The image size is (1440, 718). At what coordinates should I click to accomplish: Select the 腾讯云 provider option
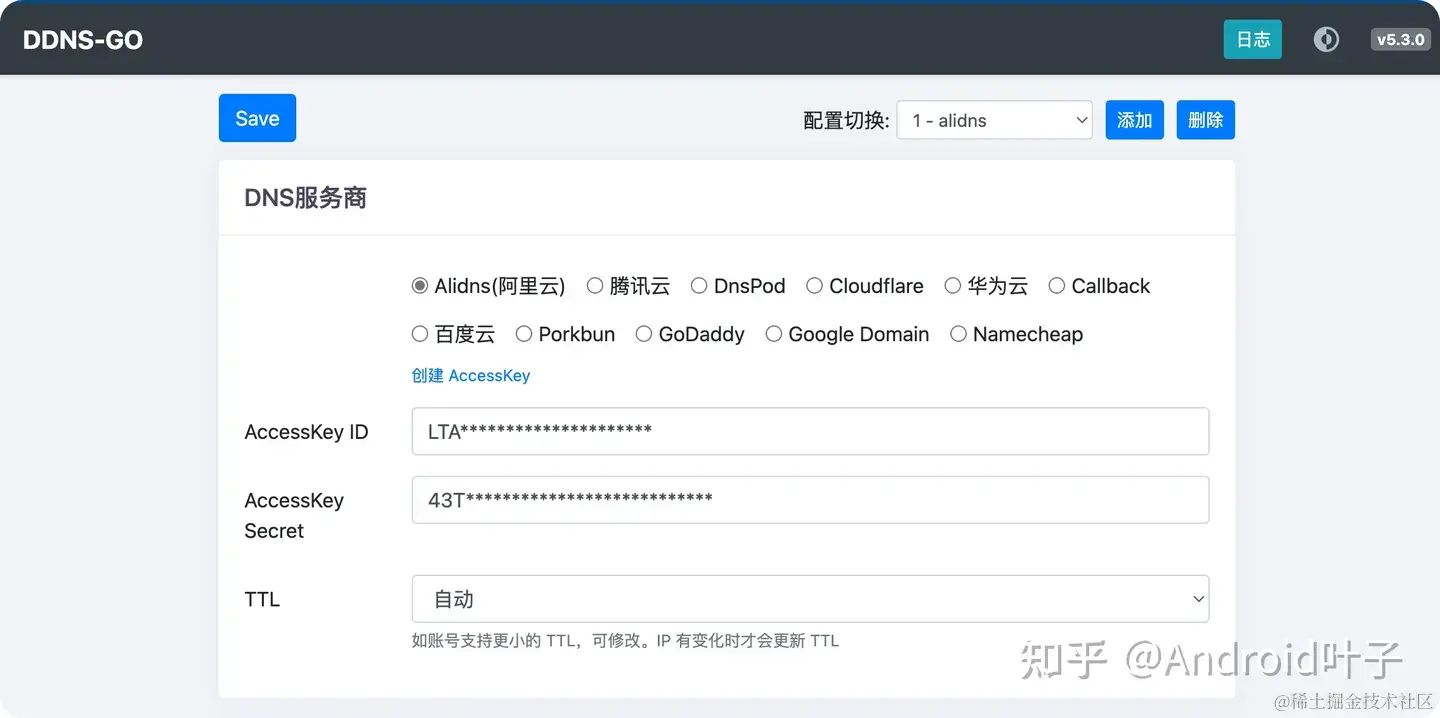(595, 286)
